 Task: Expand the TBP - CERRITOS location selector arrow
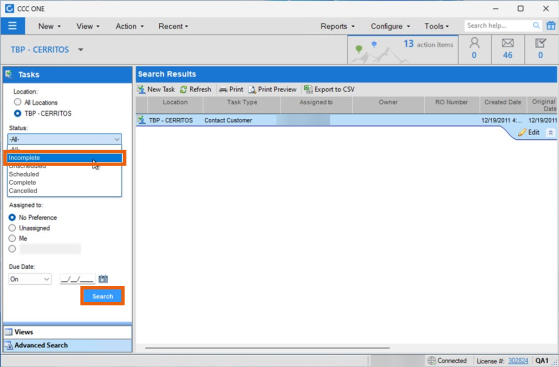(81, 50)
